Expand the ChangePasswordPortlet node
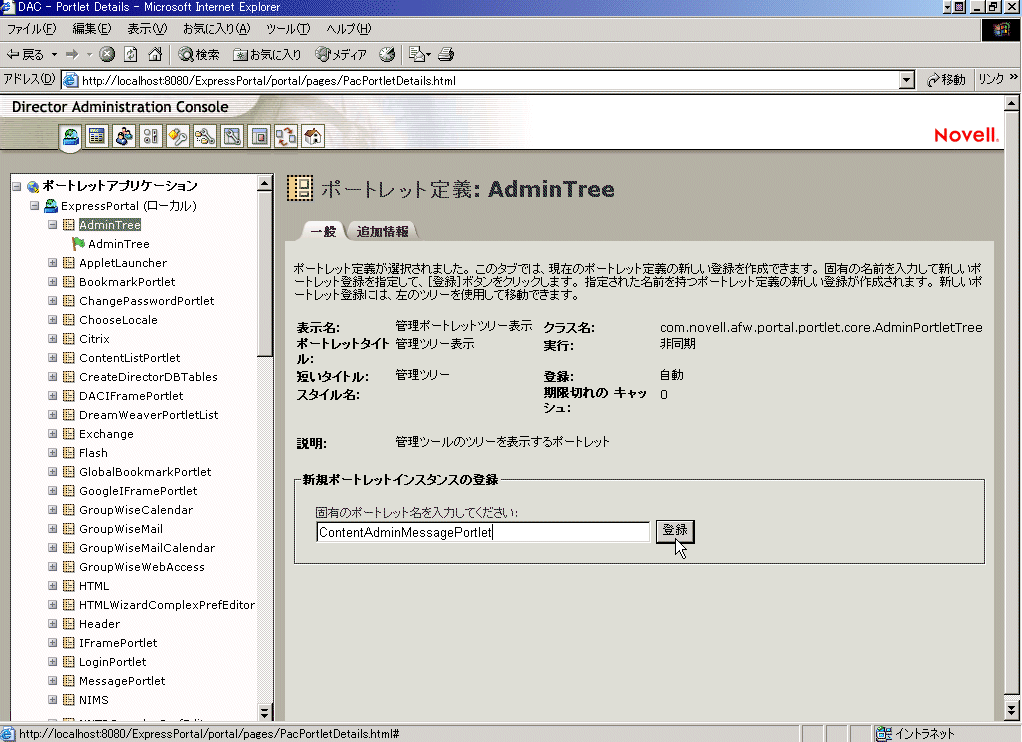Screen dimensions: 1022x742 (x=53, y=301)
